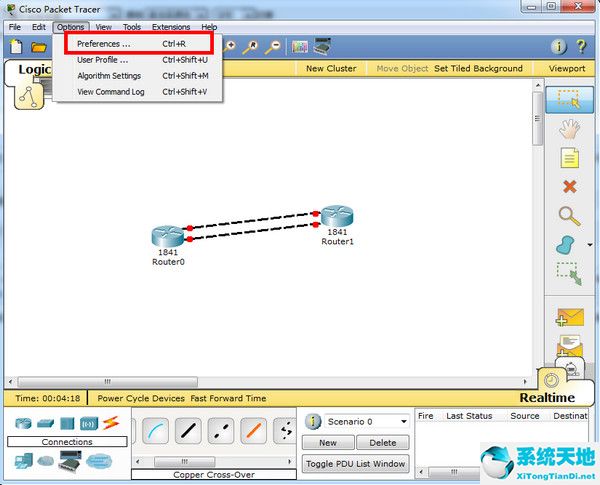Viewport: 600px width, 485px height.
Task: Choose the Delete tool red X
Action: tap(569, 187)
